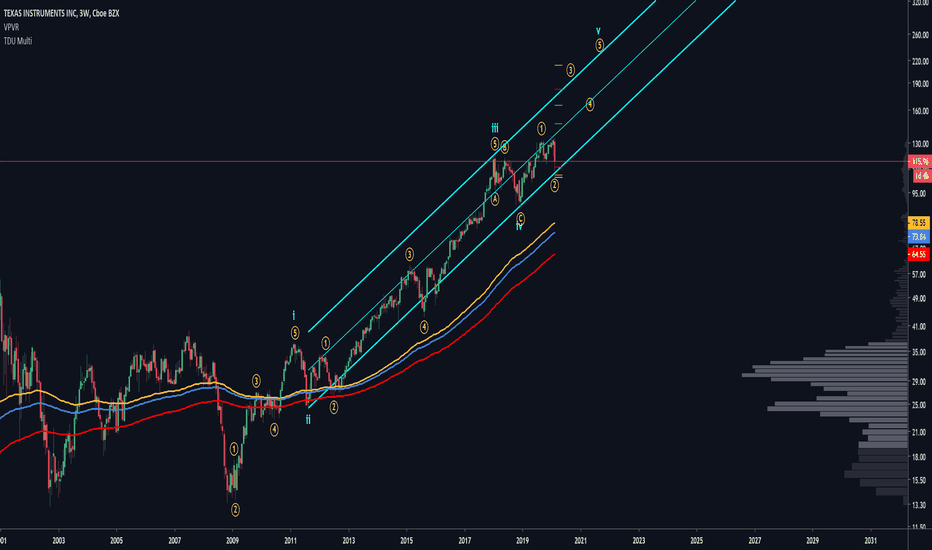Screen dimensions: 932x550
Task: Click the 220.00 price axis label
Action: pos(920,61)
